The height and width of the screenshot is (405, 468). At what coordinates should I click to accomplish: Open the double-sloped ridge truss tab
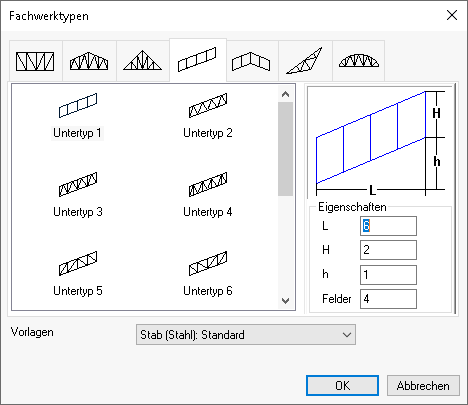pos(252,61)
